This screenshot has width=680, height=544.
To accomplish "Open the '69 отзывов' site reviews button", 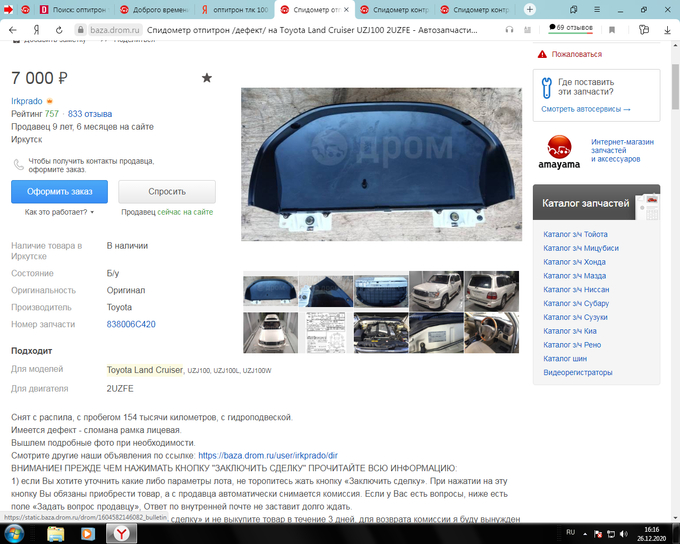I will click(x=571, y=28).
